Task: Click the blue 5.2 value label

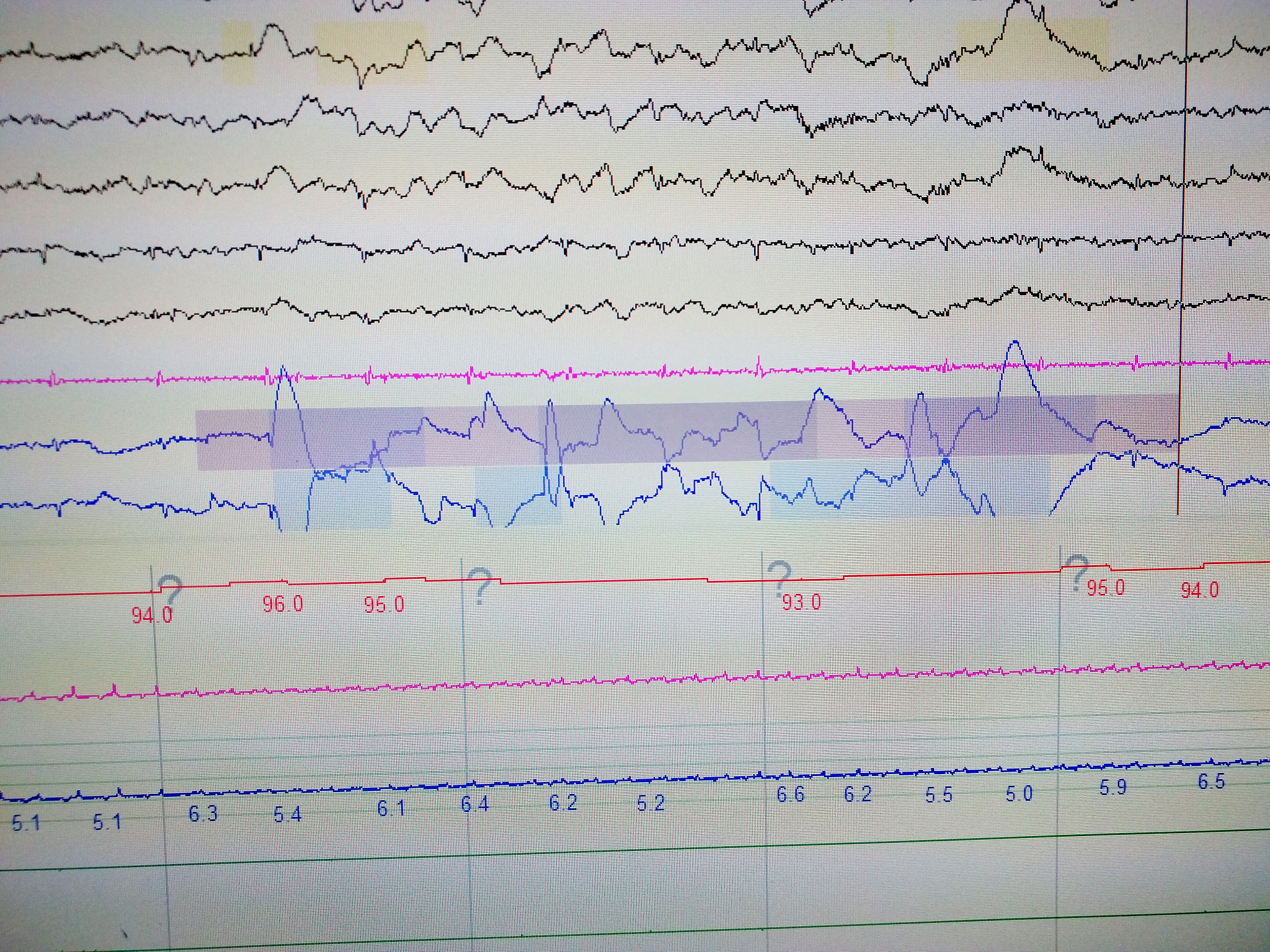Action: (x=651, y=803)
